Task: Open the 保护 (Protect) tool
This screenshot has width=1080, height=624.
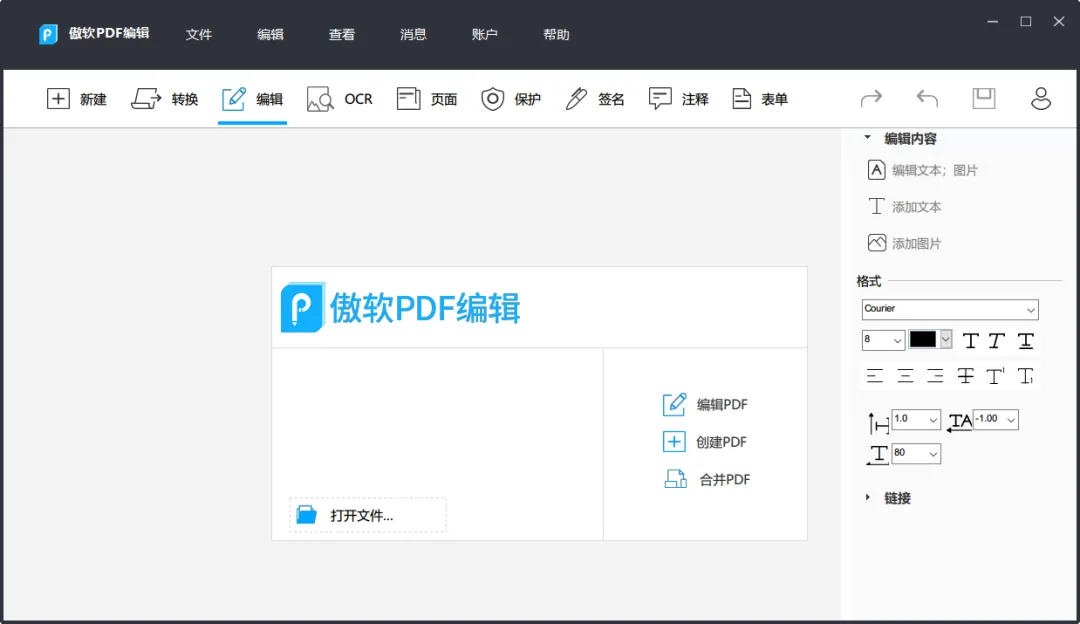Action: [x=510, y=99]
